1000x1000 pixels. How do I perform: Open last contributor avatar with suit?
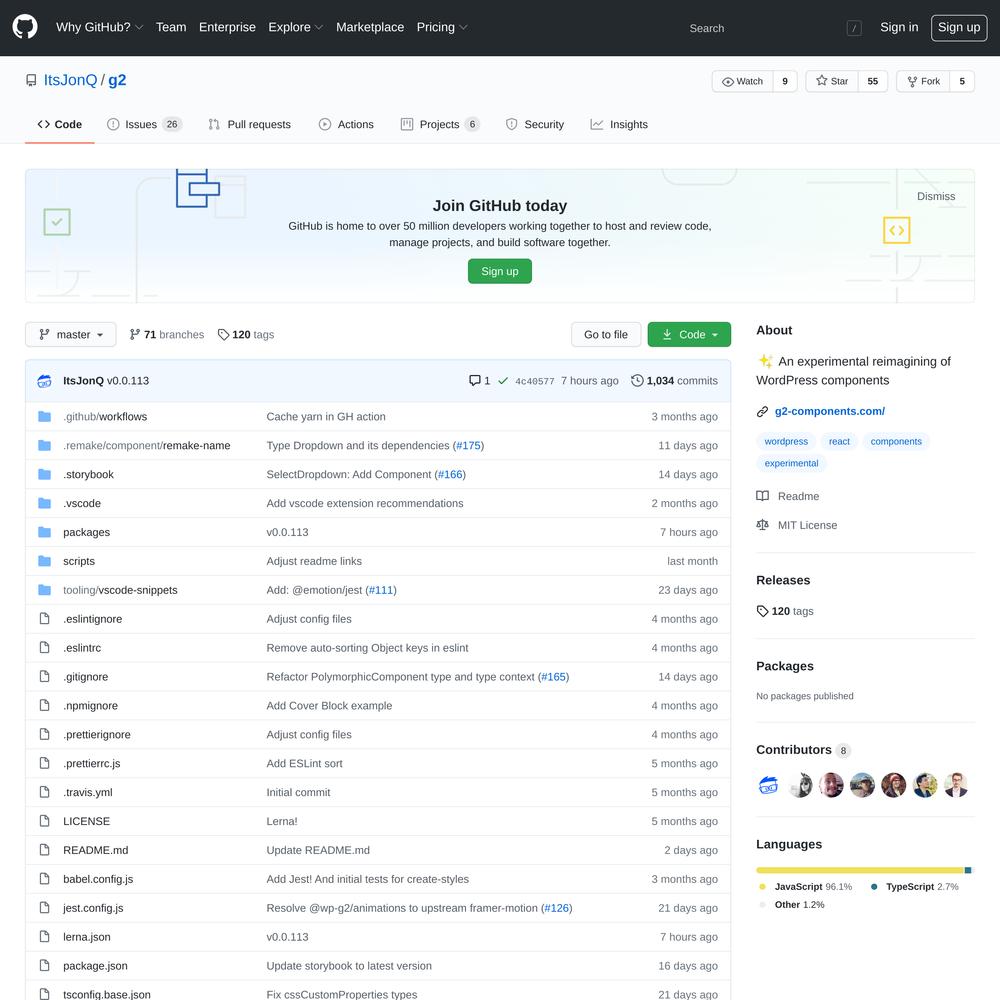tap(955, 785)
